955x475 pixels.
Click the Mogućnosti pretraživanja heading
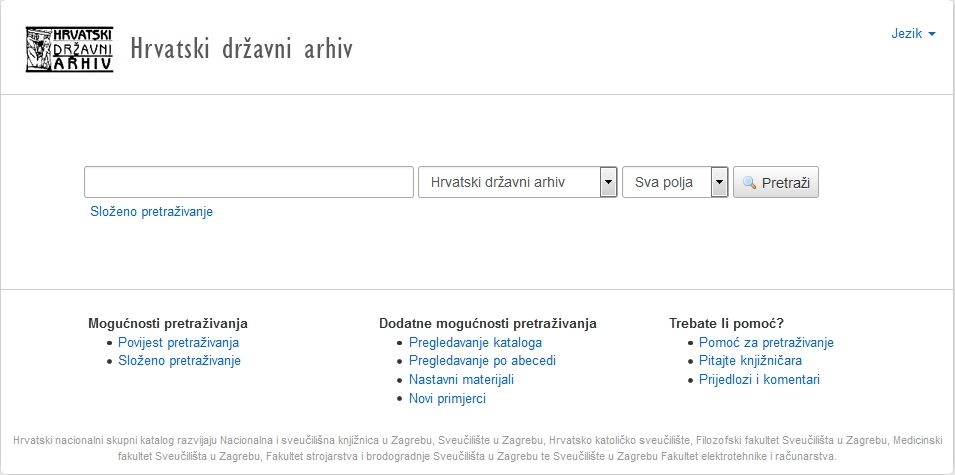(168, 323)
